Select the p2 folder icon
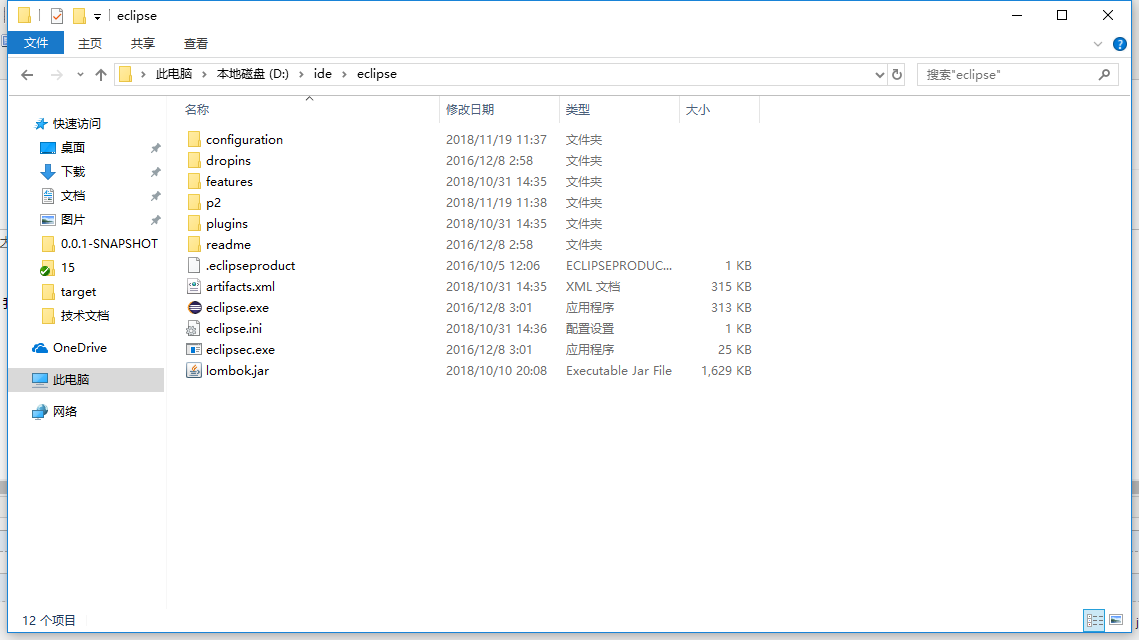Viewport: 1139px width, 640px height. pos(194,203)
